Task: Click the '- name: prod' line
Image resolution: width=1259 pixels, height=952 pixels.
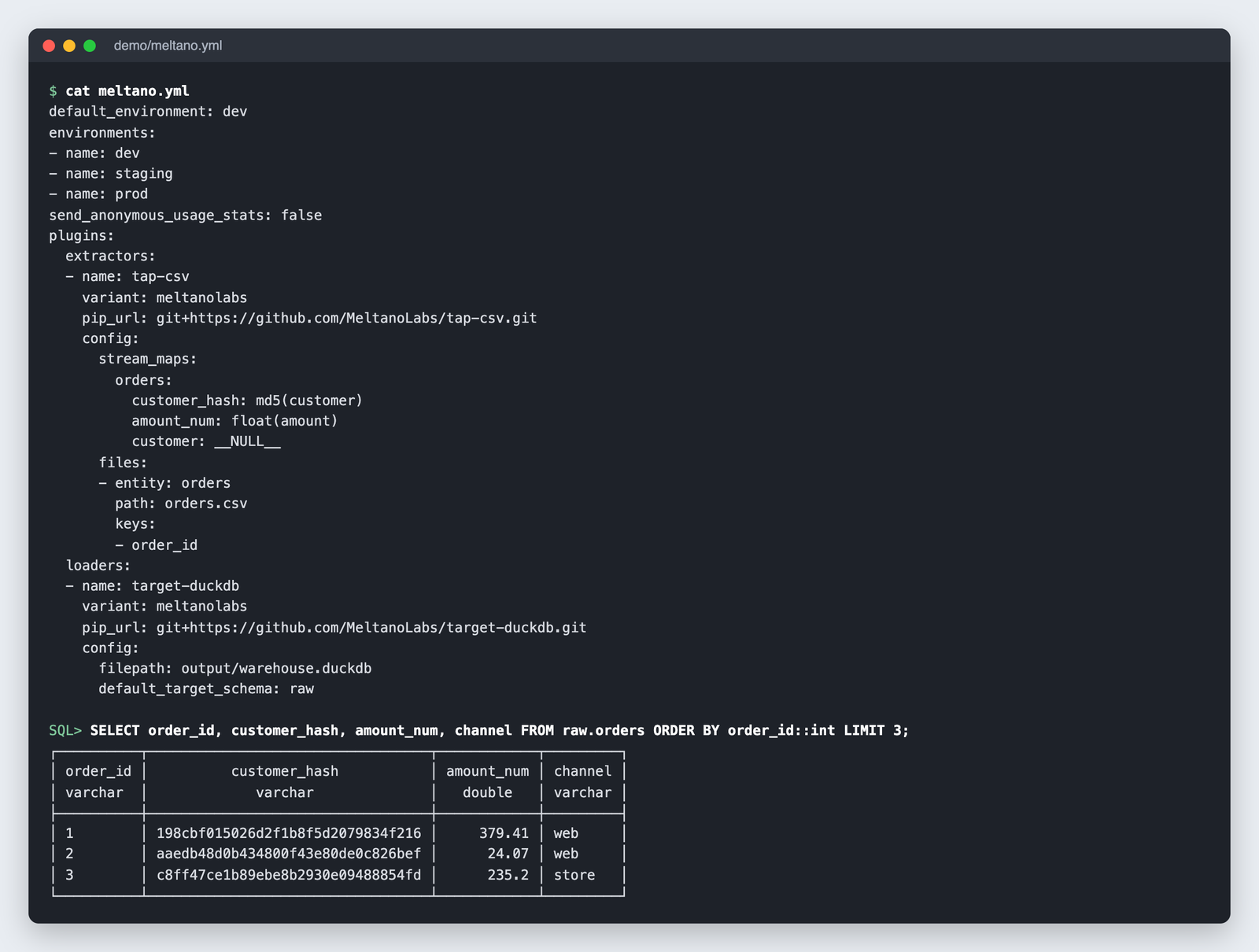Action: click(x=98, y=194)
